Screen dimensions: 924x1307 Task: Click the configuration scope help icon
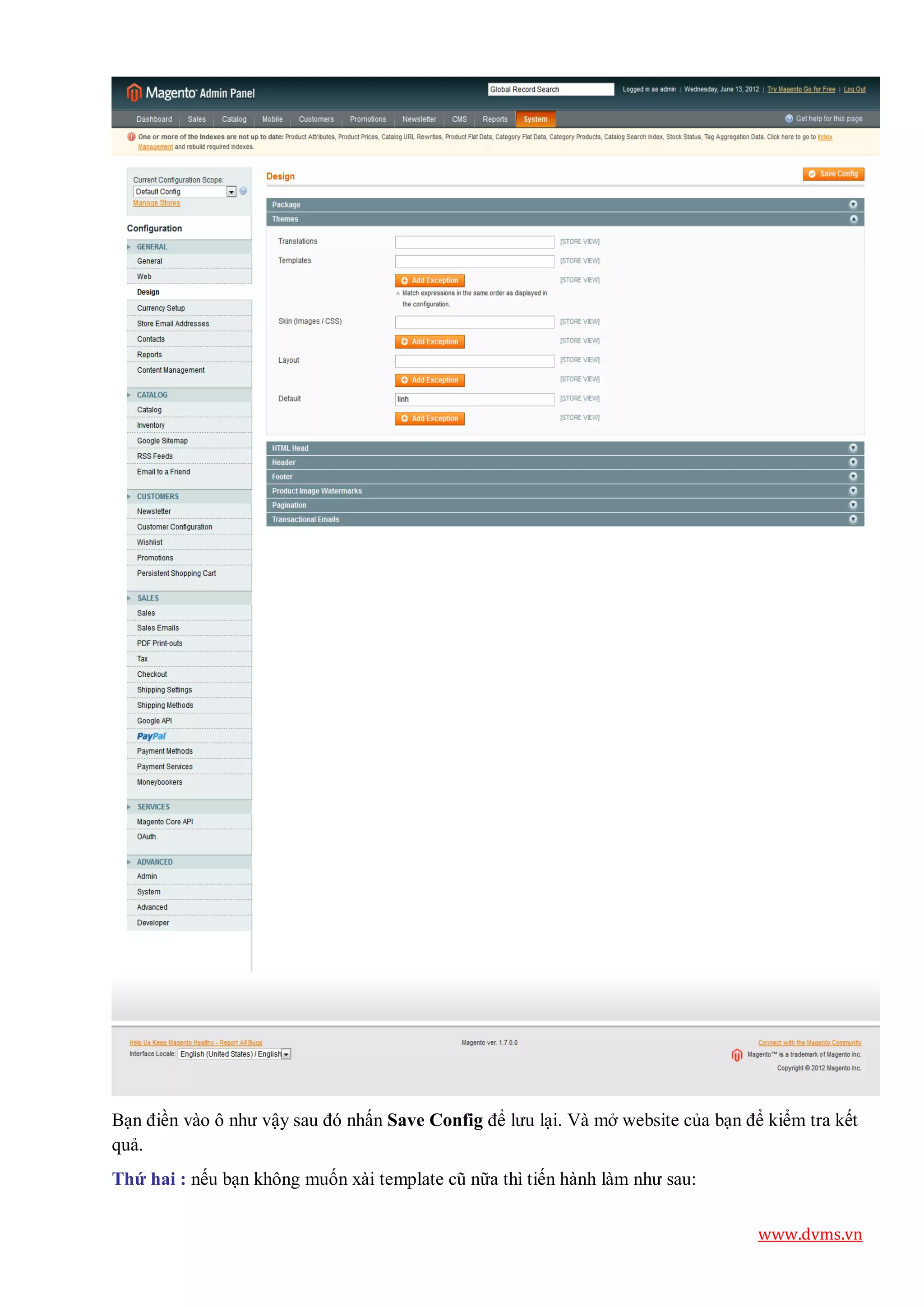(244, 191)
